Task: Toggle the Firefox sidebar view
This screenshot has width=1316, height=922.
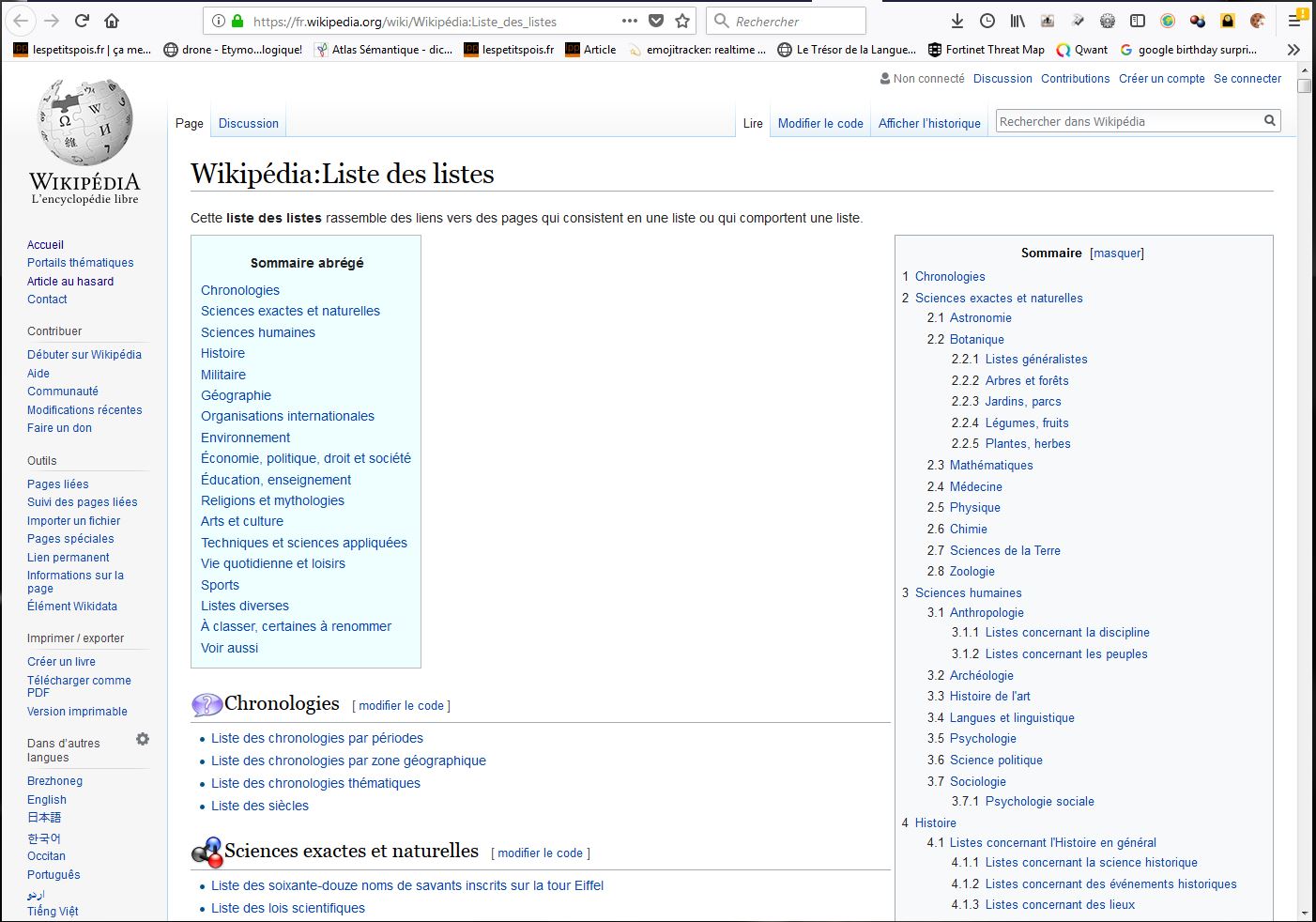Action: 1138,21
